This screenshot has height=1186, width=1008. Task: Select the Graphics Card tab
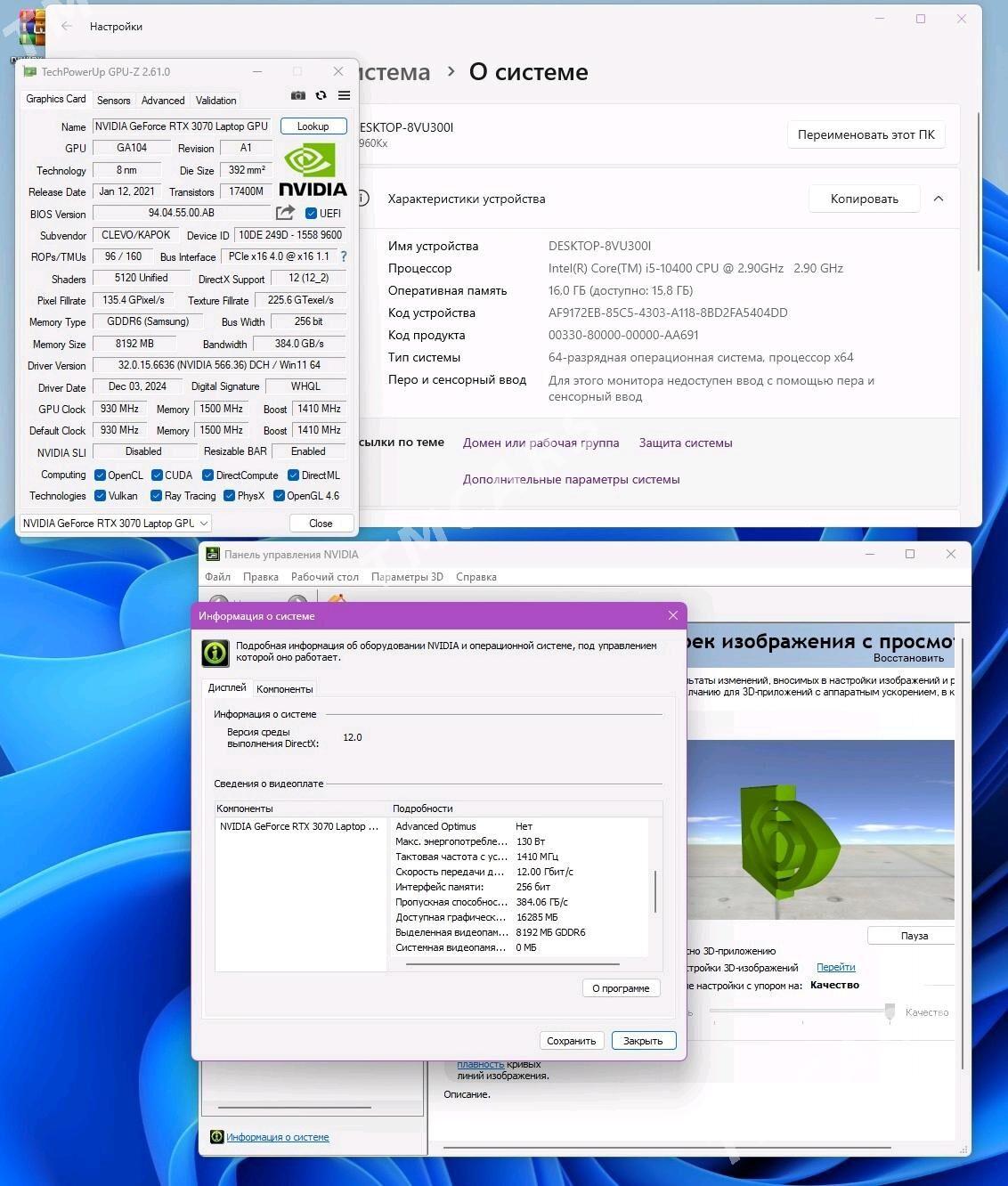tap(56, 99)
